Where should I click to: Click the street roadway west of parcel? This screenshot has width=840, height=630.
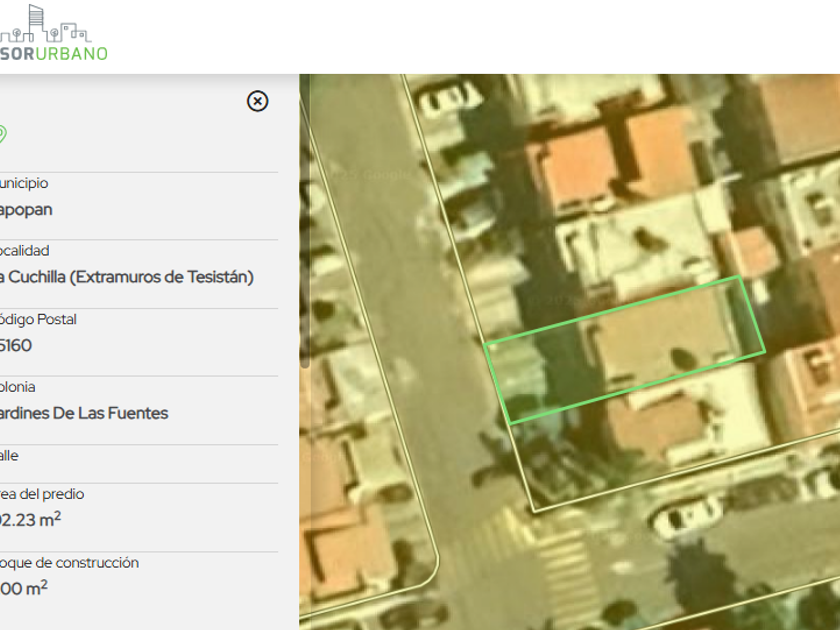(400, 300)
